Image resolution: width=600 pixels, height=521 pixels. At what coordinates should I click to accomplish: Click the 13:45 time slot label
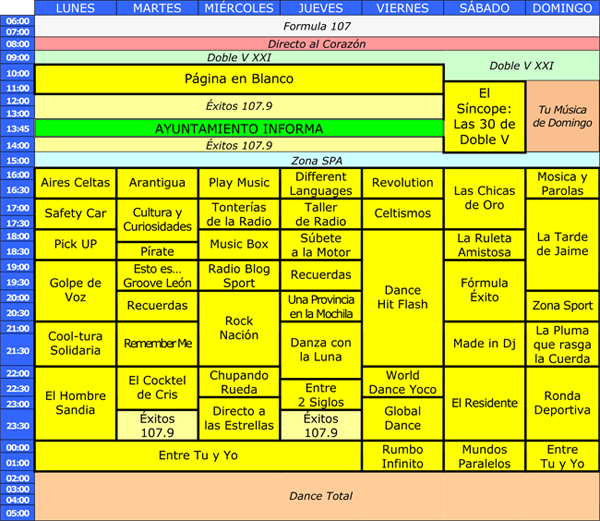18,129
